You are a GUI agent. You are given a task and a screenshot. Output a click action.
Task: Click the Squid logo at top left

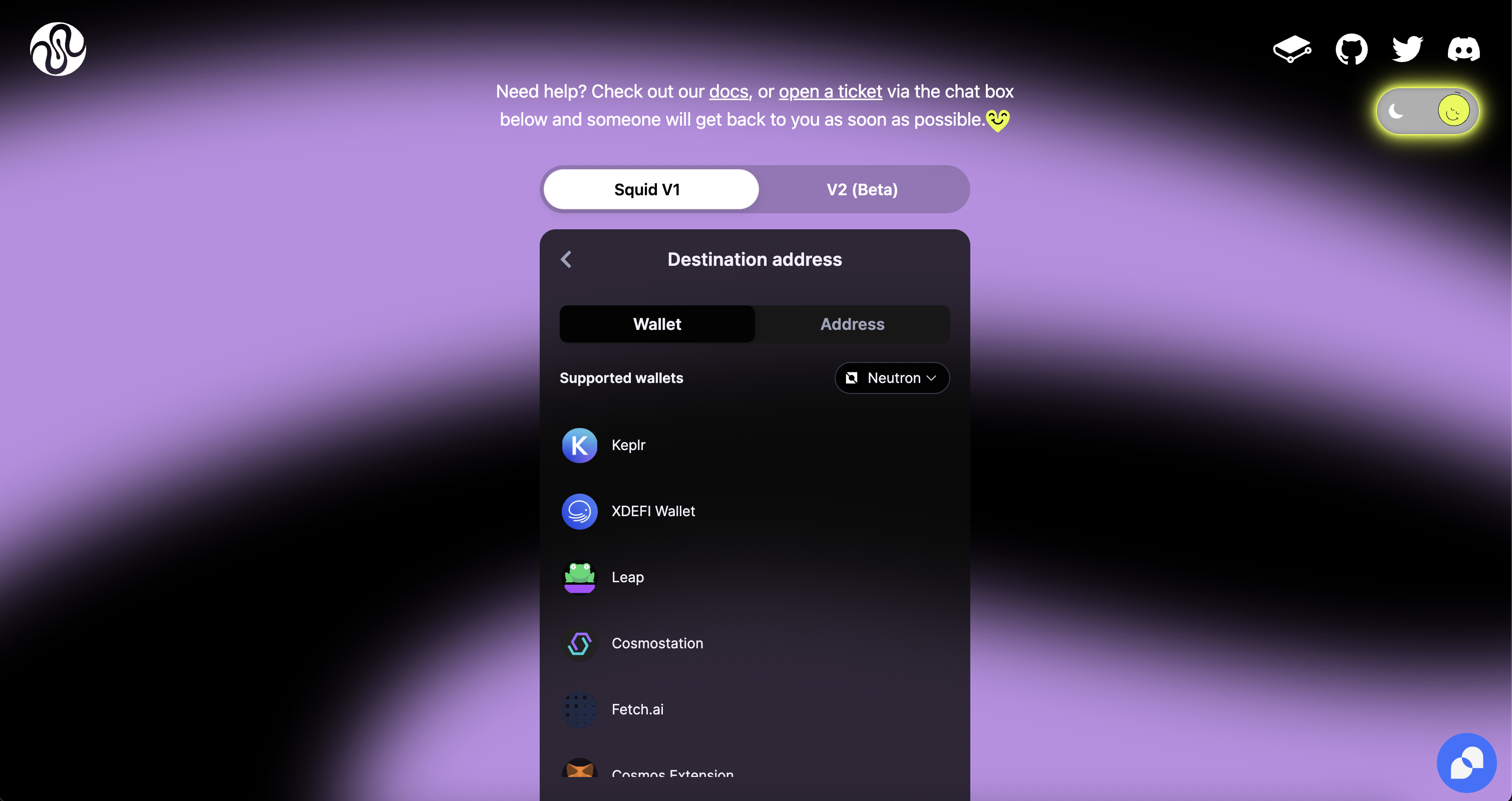click(58, 49)
